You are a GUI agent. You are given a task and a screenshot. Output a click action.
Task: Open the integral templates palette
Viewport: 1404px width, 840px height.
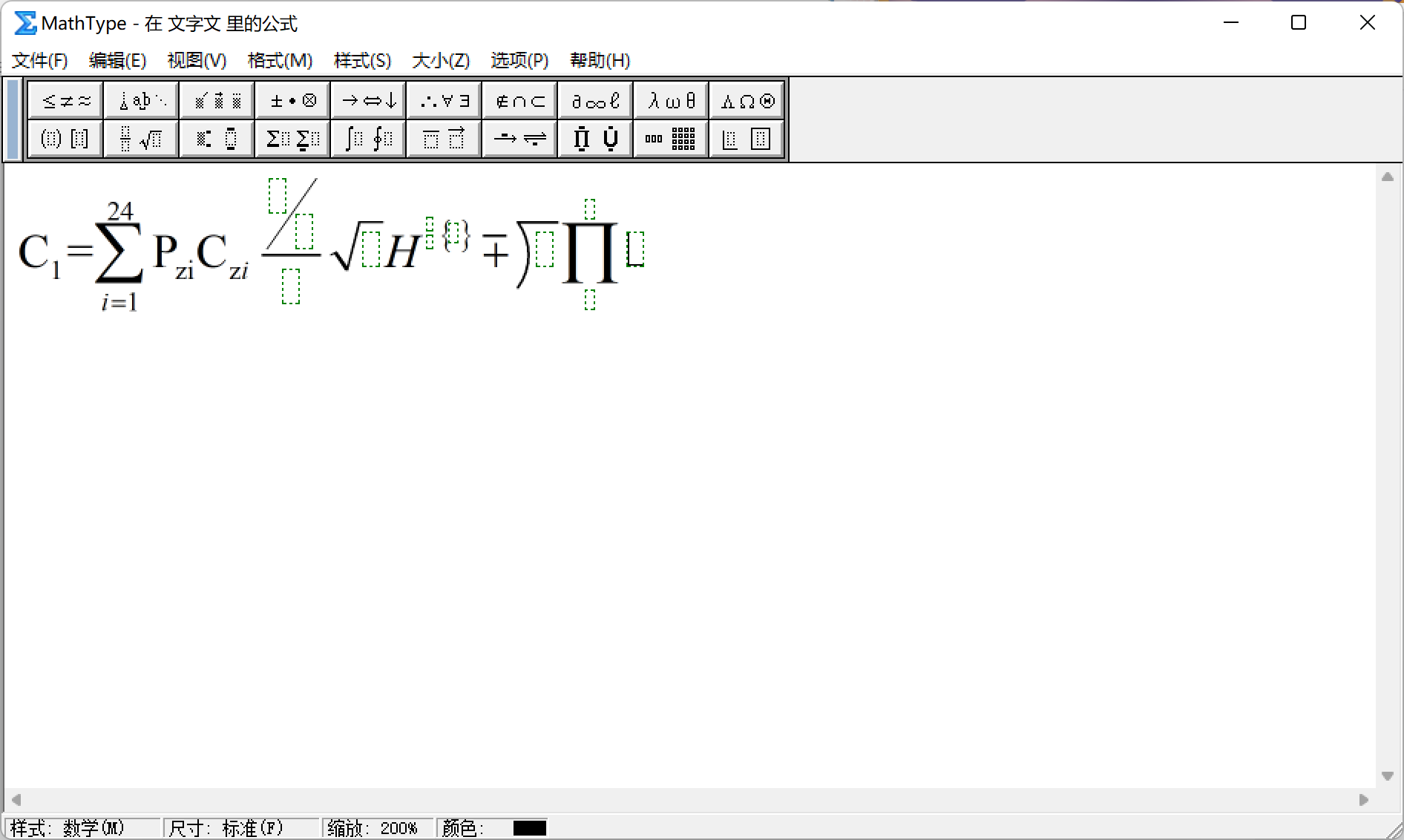coord(367,139)
